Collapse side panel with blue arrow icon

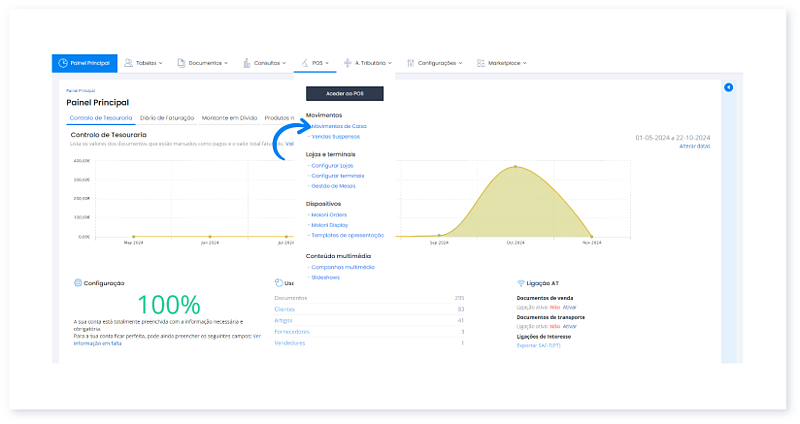point(728,88)
